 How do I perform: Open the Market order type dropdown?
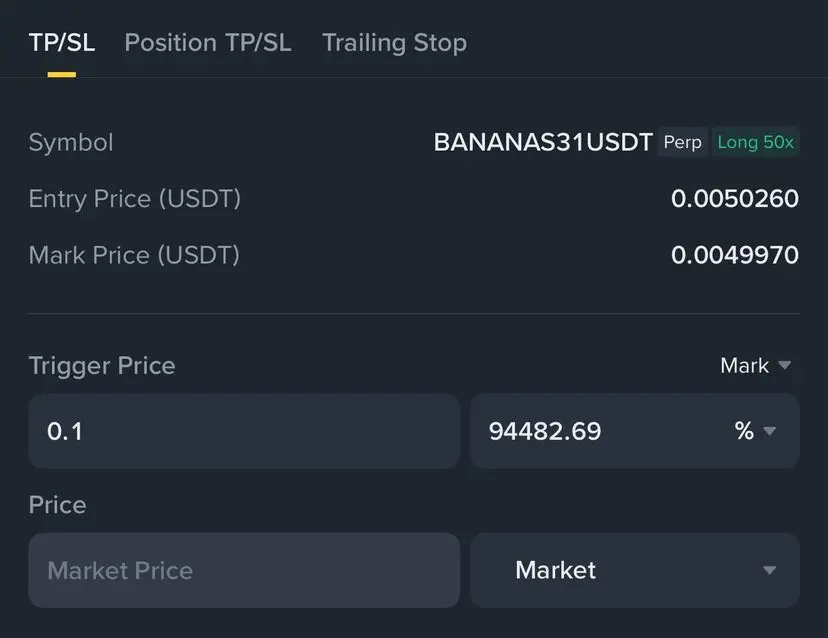coord(634,570)
